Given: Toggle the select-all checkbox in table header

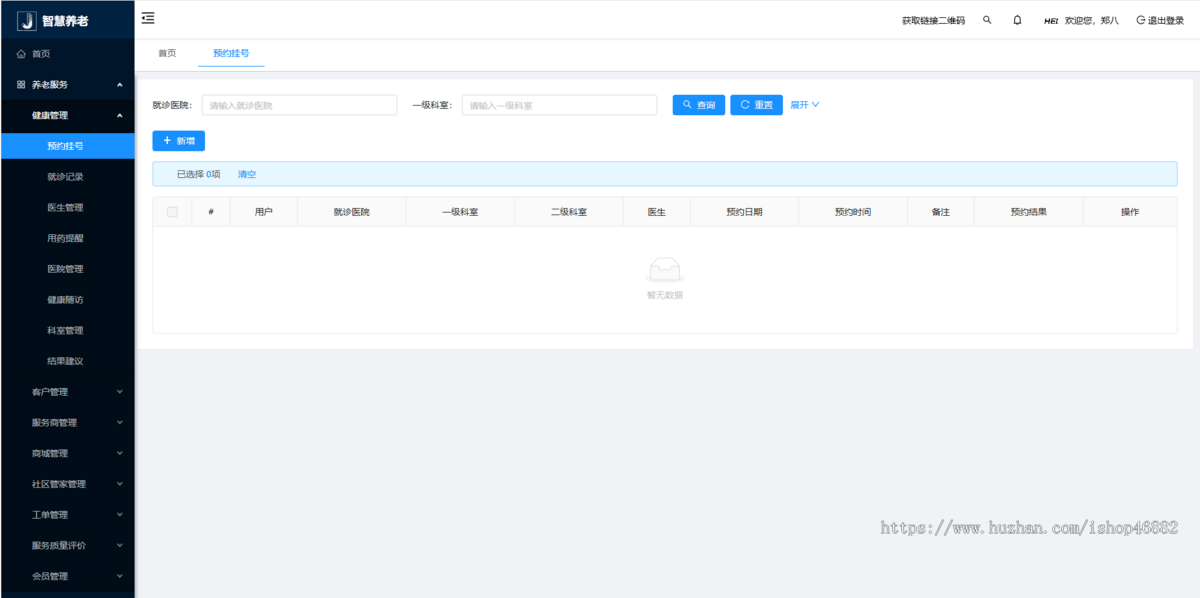Looking at the screenshot, I should coord(172,212).
